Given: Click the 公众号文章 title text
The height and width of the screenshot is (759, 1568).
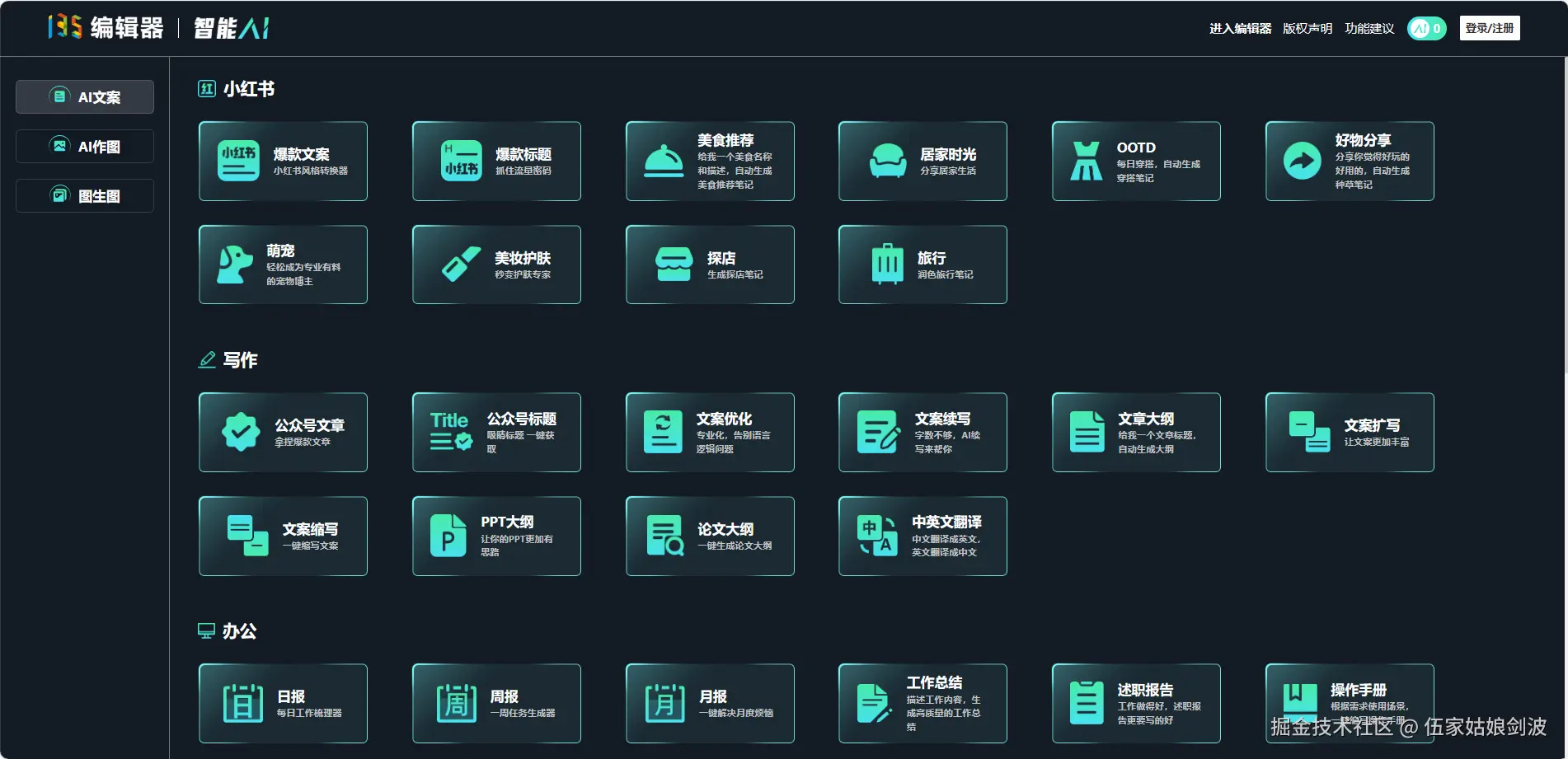Looking at the screenshot, I should coord(309,425).
